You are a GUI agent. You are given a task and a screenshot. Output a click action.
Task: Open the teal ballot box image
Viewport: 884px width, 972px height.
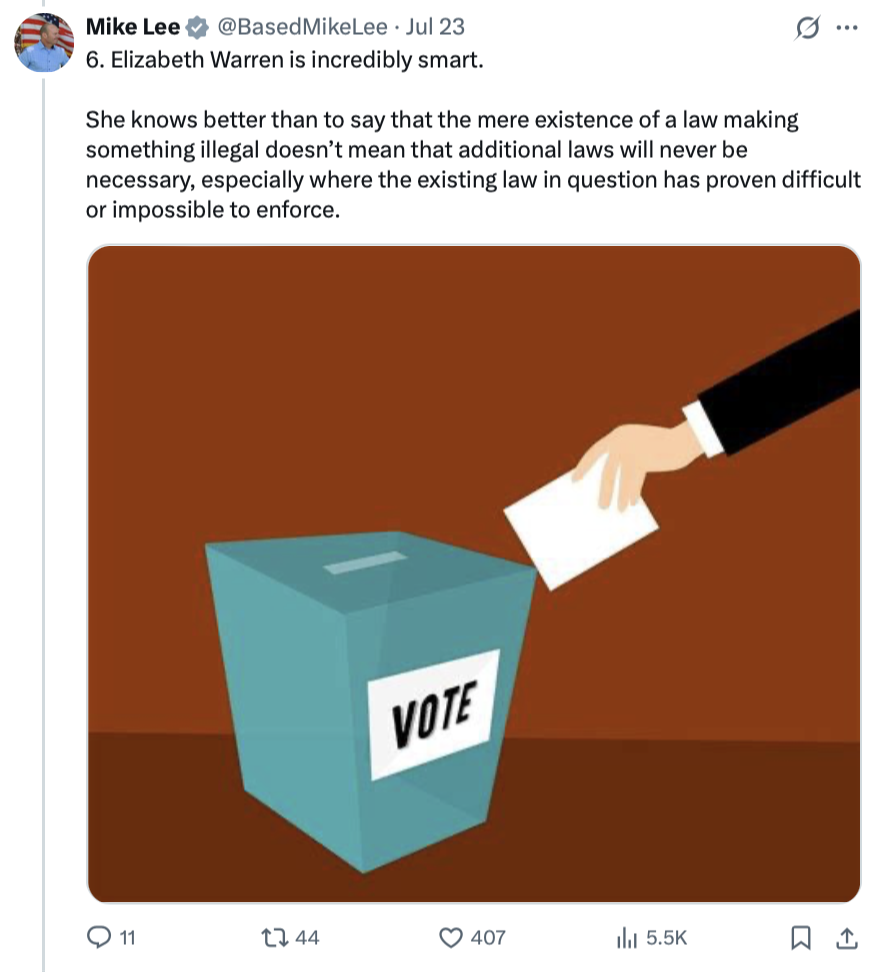(x=370, y=700)
